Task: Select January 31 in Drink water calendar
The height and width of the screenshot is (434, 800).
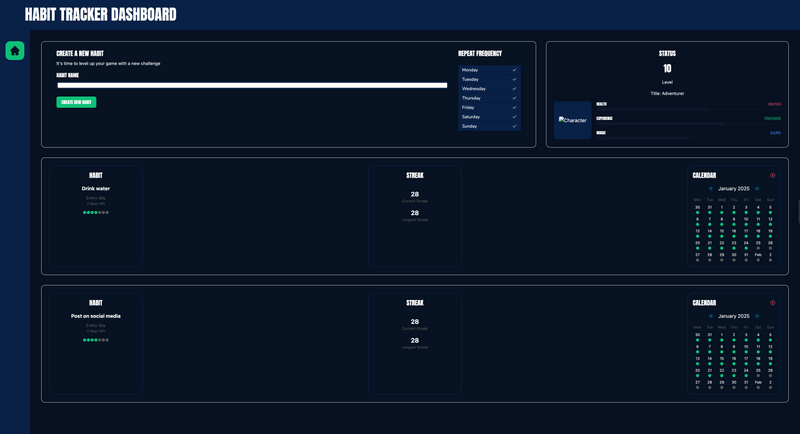Action: tap(746, 257)
